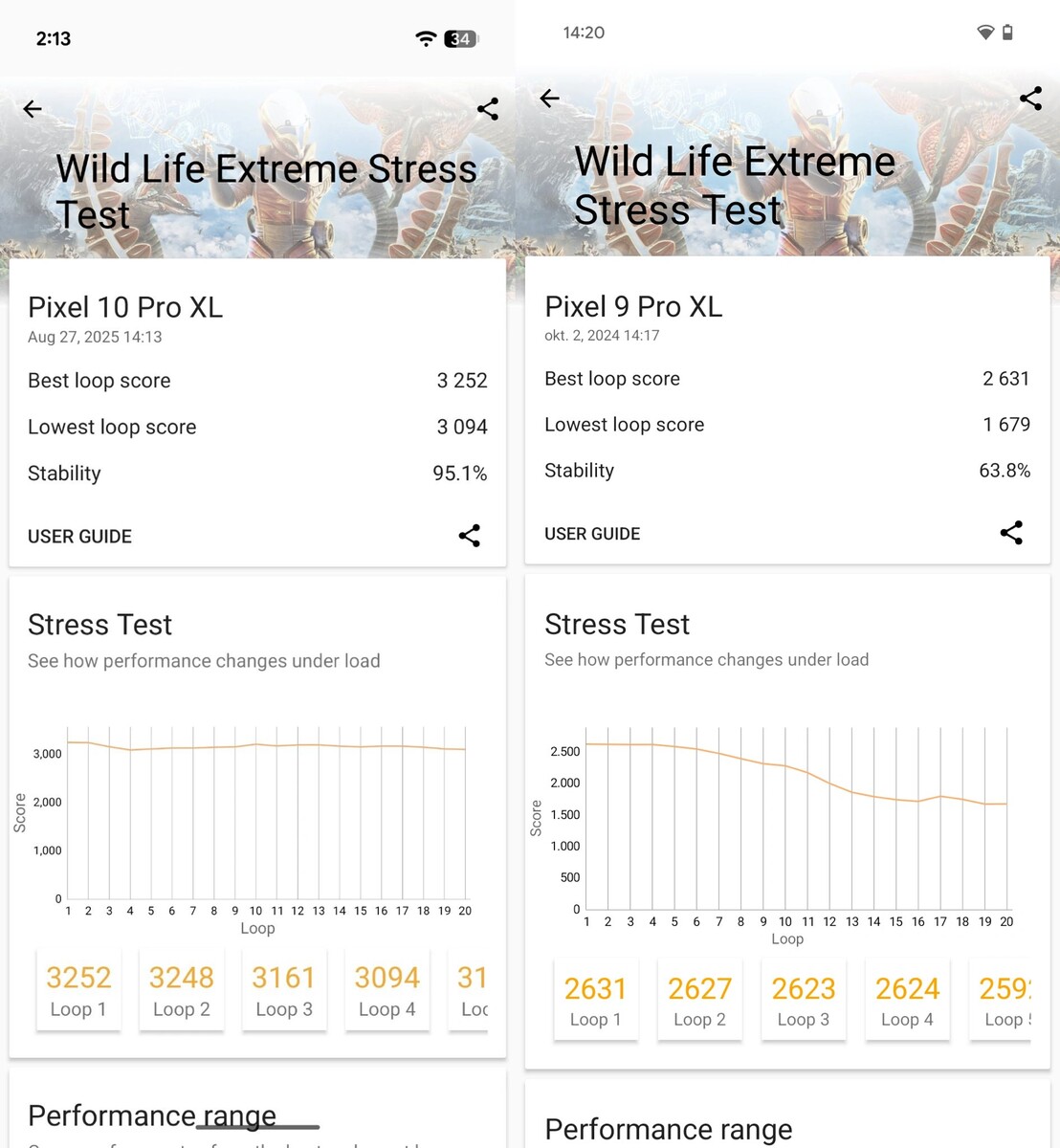Viewport: 1060px width, 1148px height.
Task: Tap the back arrow on Pixel 10 screen
Action: (33, 109)
